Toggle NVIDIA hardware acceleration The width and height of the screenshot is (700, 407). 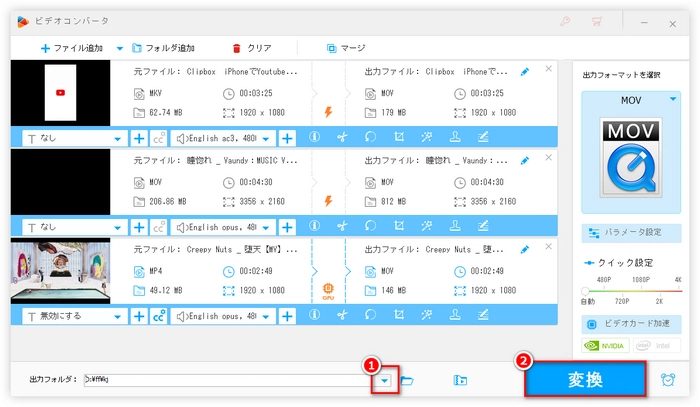coord(605,346)
